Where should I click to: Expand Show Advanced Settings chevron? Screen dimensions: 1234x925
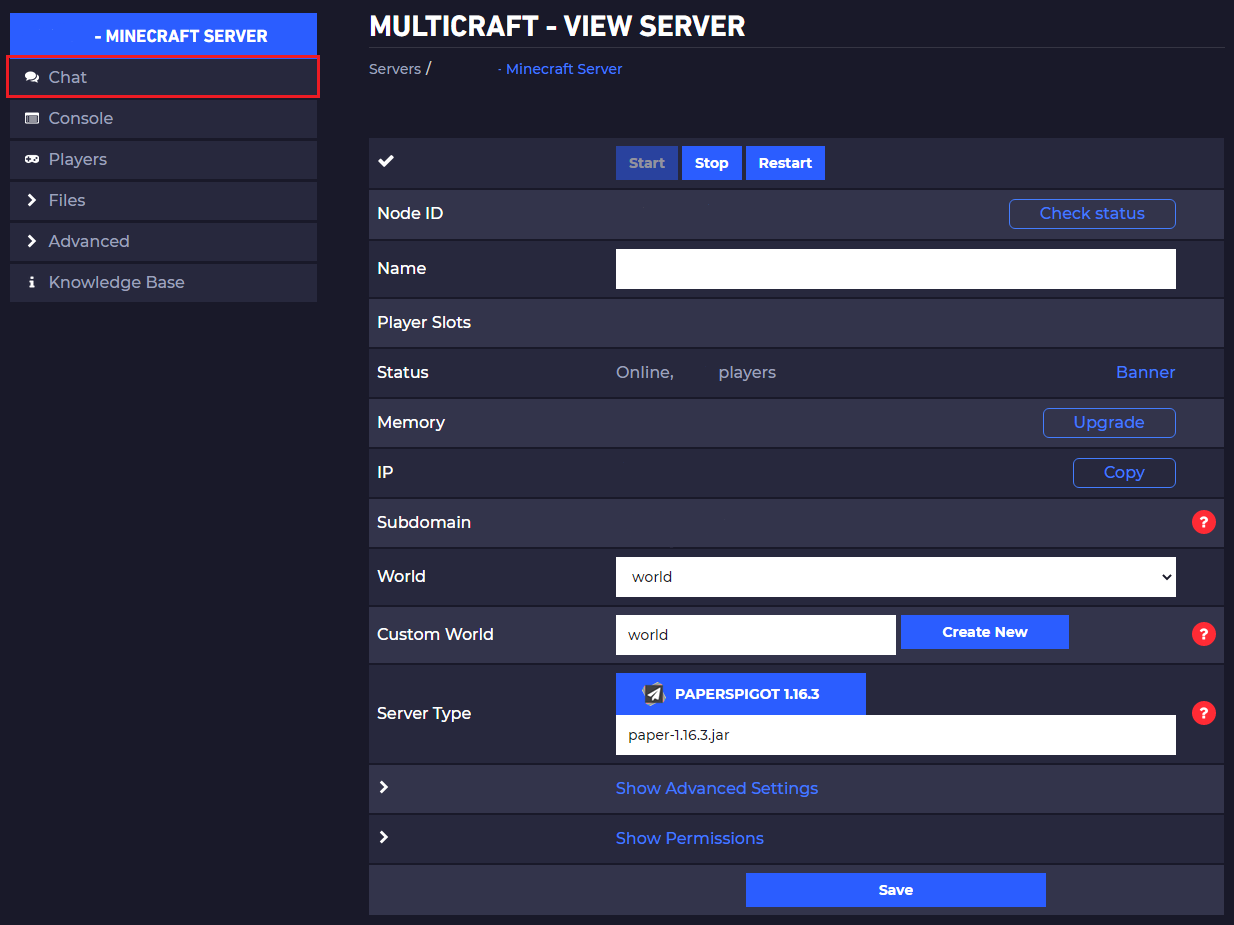pyautogui.click(x=384, y=788)
